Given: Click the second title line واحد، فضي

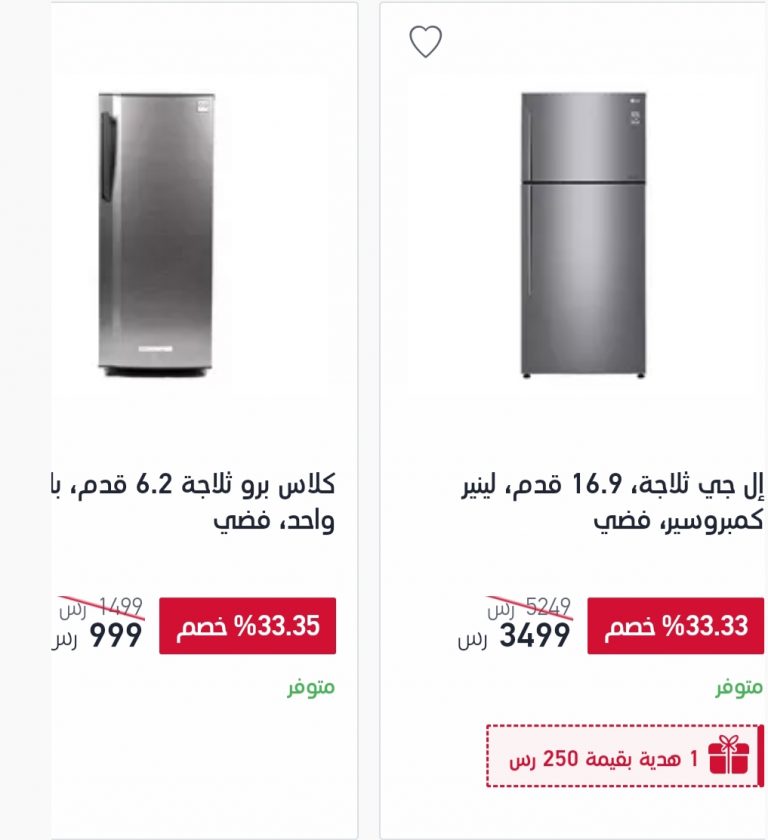Looking at the screenshot, I should point(274,520).
